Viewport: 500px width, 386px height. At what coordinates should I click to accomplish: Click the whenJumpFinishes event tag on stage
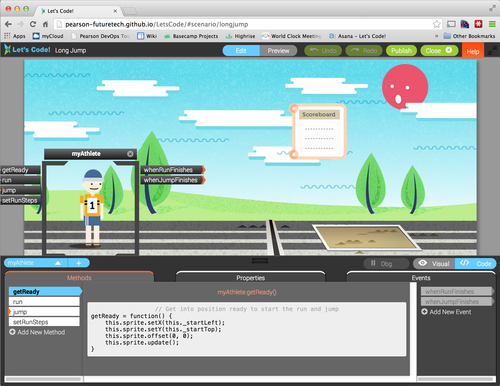pyautogui.click(x=172, y=180)
